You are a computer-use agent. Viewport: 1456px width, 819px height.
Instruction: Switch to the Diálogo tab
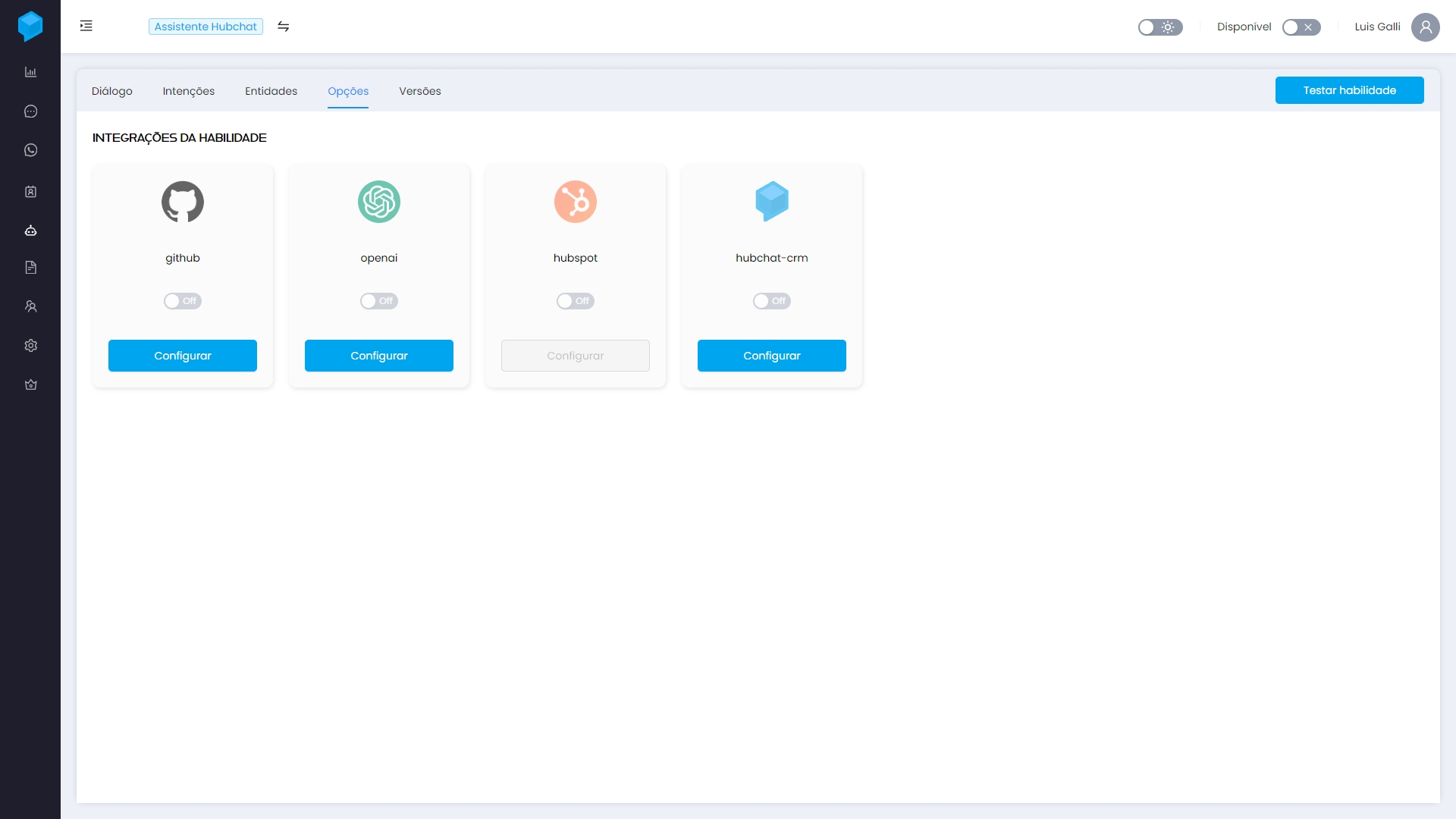tap(112, 91)
